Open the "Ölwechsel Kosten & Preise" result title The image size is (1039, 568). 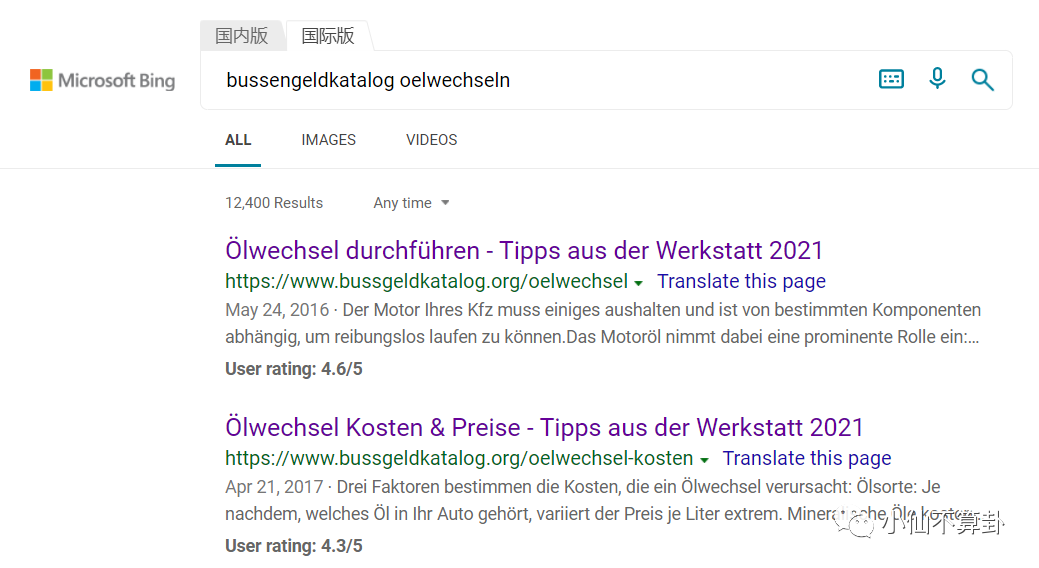click(x=544, y=427)
